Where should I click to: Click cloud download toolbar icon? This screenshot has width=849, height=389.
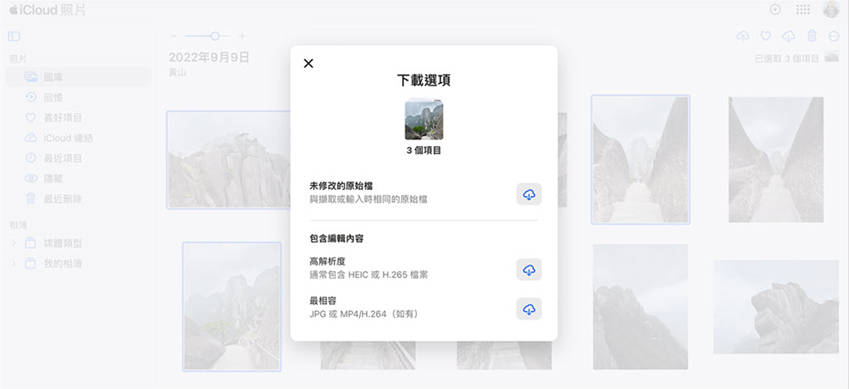789,36
